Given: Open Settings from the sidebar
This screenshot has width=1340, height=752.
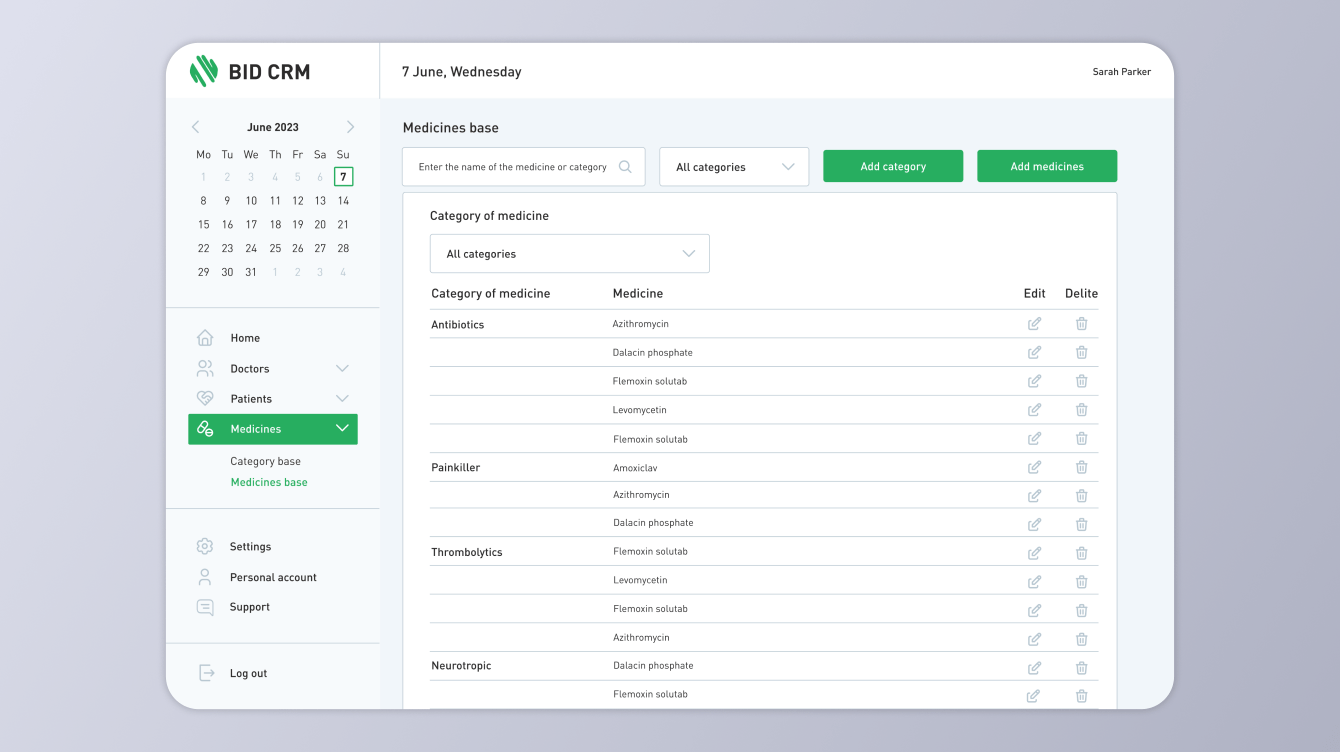Looking at the screenshot, I should tap(250, 547).
